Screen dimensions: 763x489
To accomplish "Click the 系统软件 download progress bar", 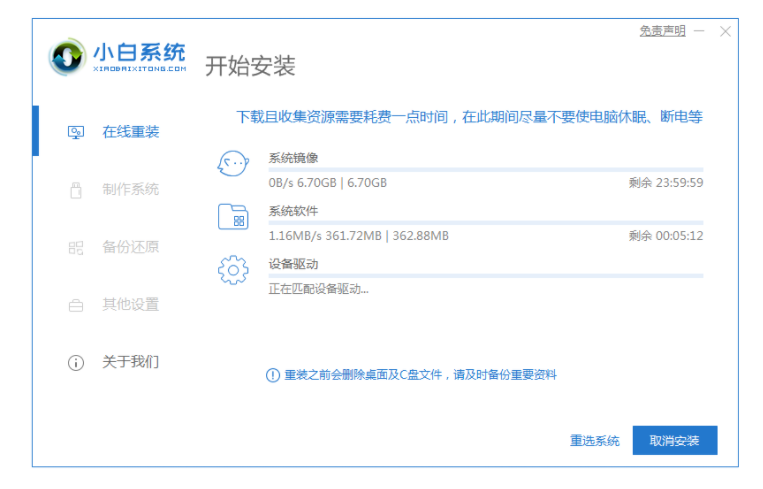I will [x=485, y=223].
